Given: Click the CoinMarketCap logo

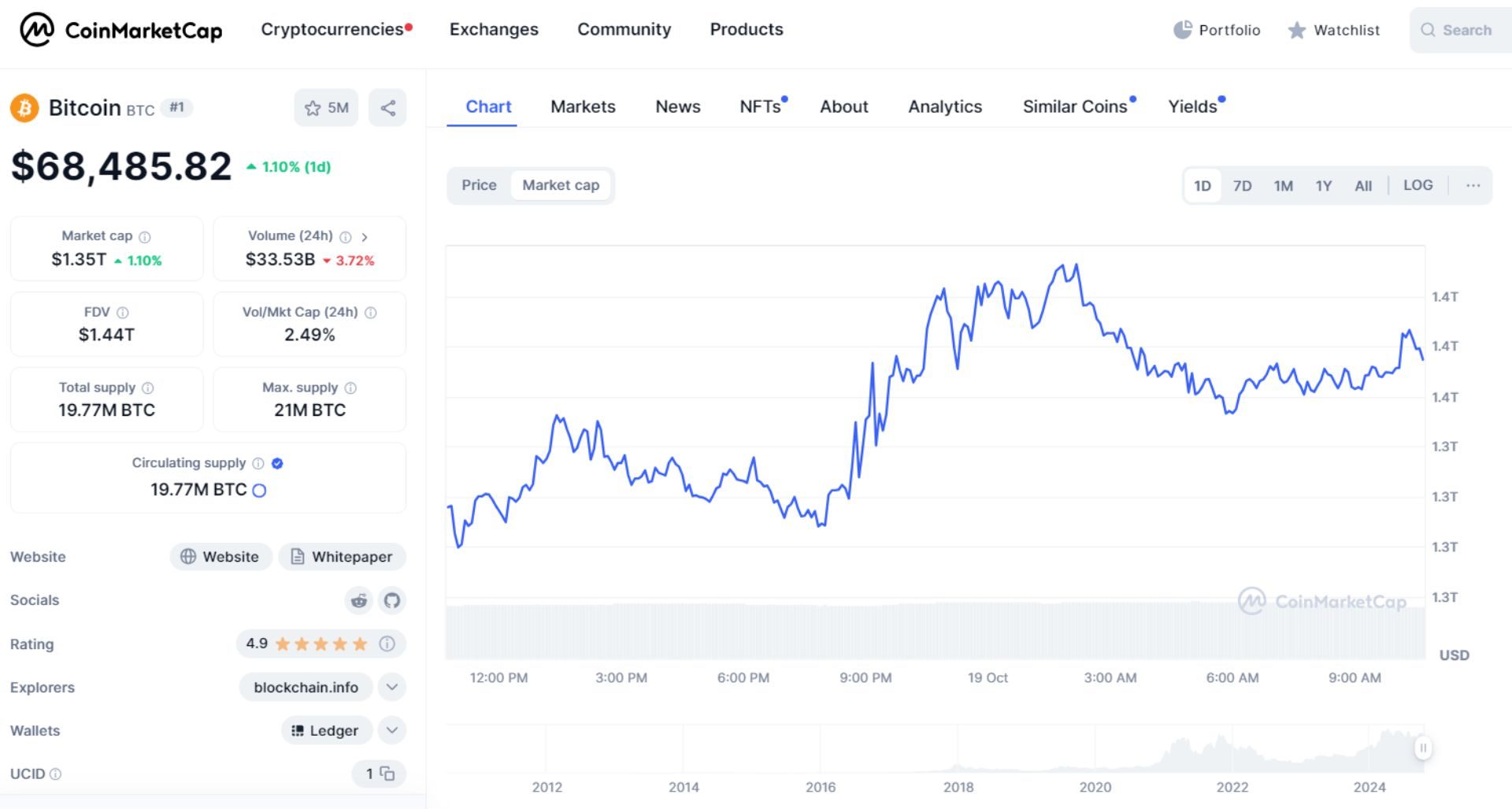Looking at the screenshot, I should 120,30.
